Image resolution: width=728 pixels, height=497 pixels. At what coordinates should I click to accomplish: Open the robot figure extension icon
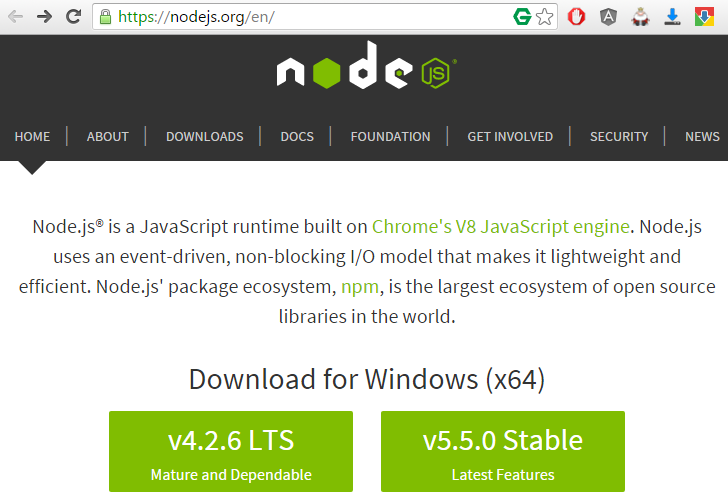point(640,17)
